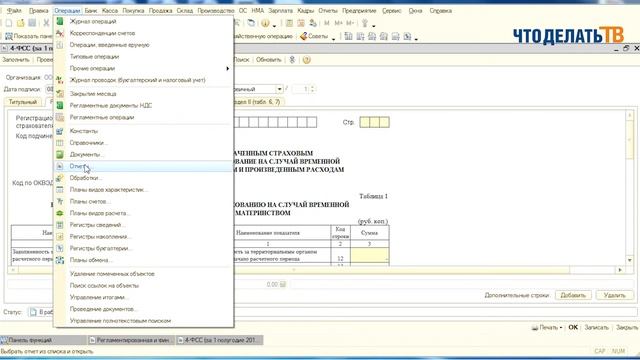Click the Удалить button
Viewport: 640px width, 360px height.
[615, 295]
